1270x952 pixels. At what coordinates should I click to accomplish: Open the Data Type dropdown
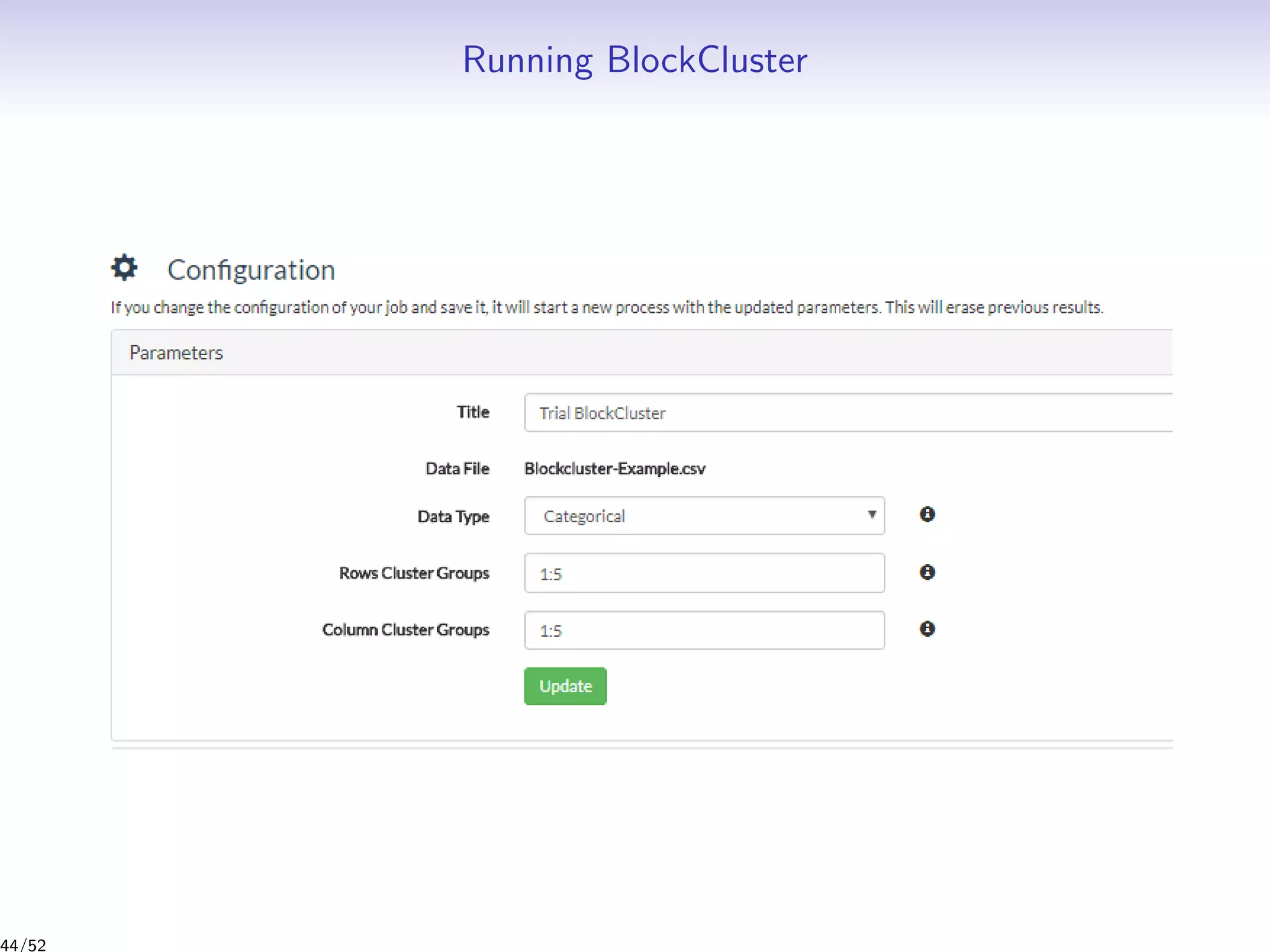click(704, 516)
